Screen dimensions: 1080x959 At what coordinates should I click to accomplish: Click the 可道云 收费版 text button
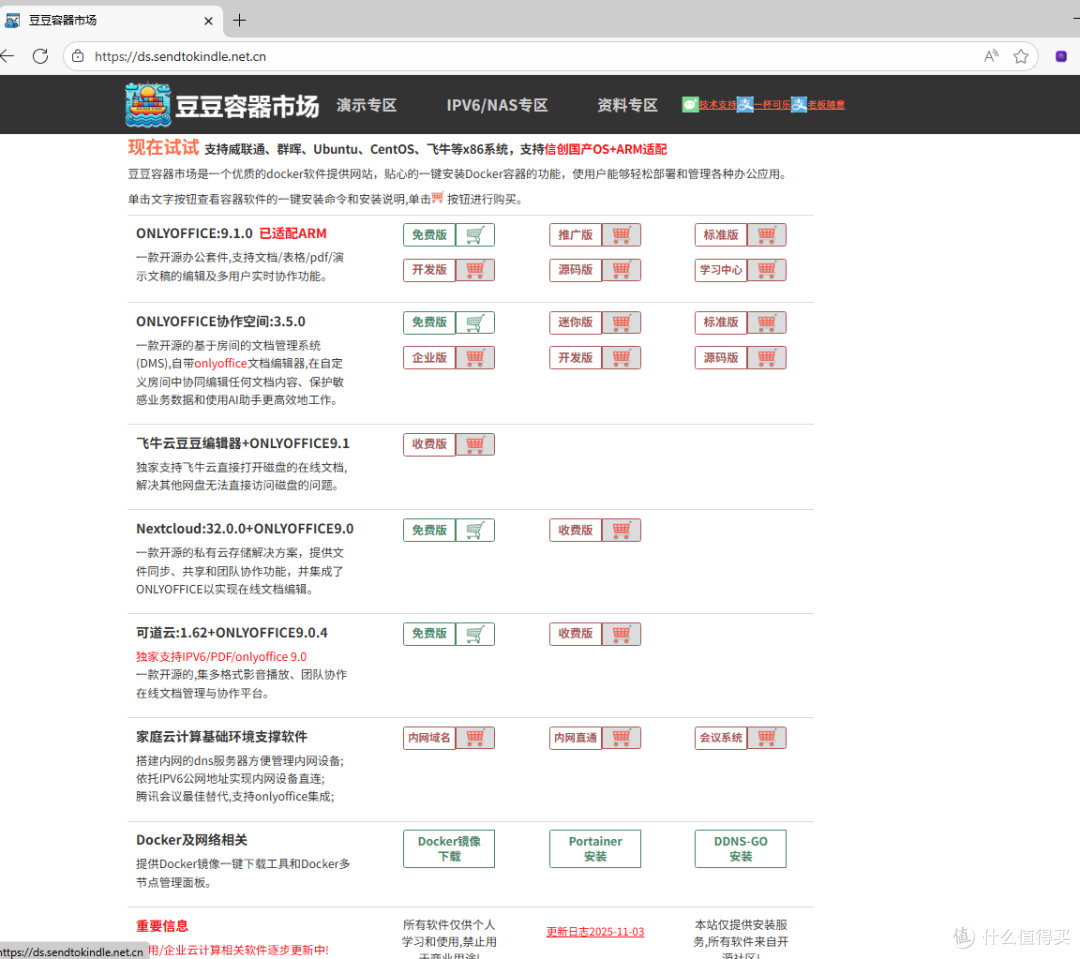(x=576, y=634)
